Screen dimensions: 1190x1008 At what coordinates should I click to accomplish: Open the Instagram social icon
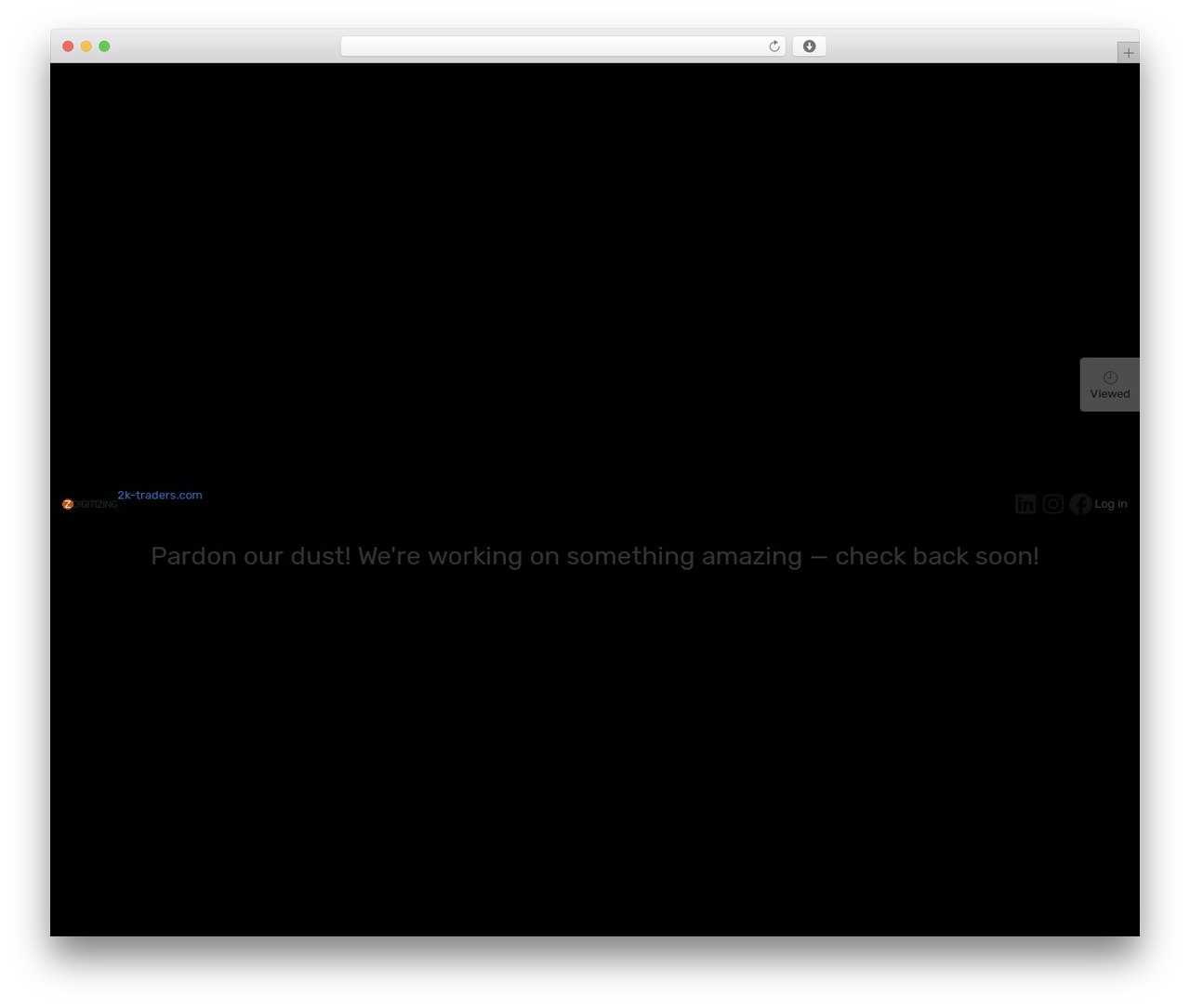1053,504
